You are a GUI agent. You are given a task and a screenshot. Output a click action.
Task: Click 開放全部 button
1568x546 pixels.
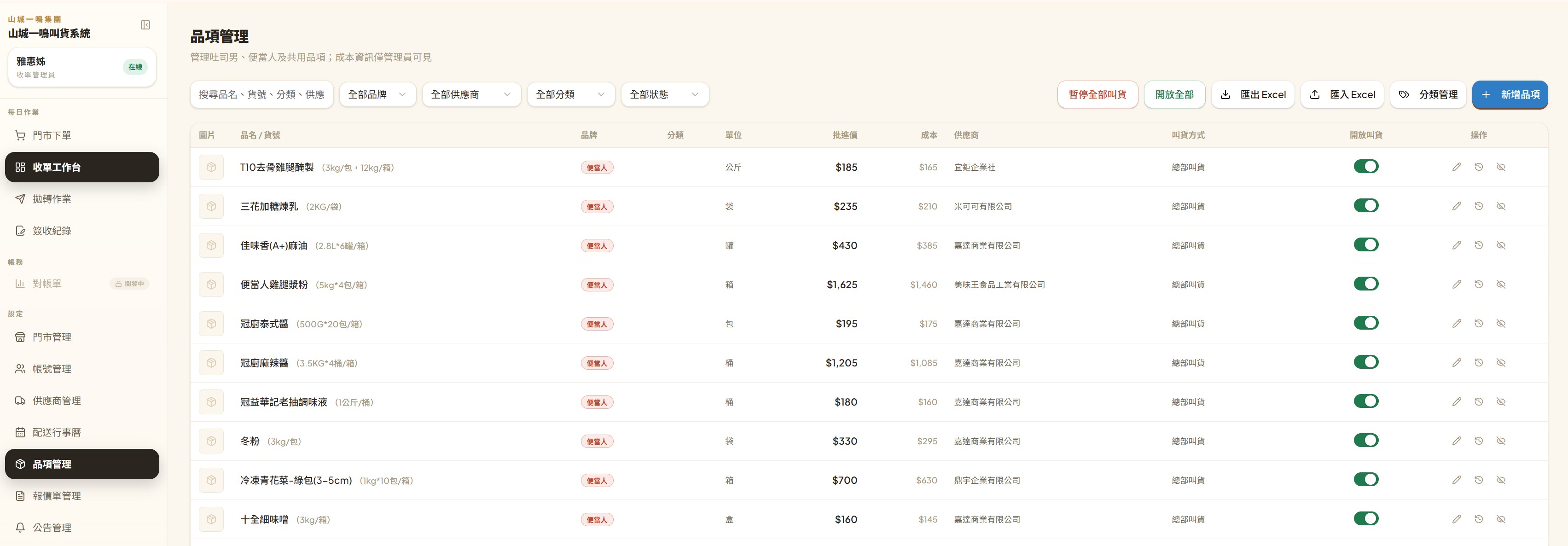pos(1174,94)
